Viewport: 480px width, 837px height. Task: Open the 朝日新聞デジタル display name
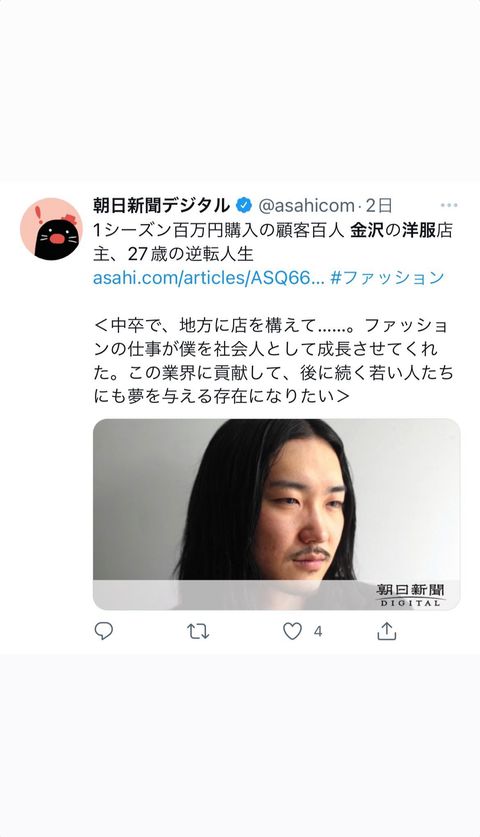tap(161, 205)
